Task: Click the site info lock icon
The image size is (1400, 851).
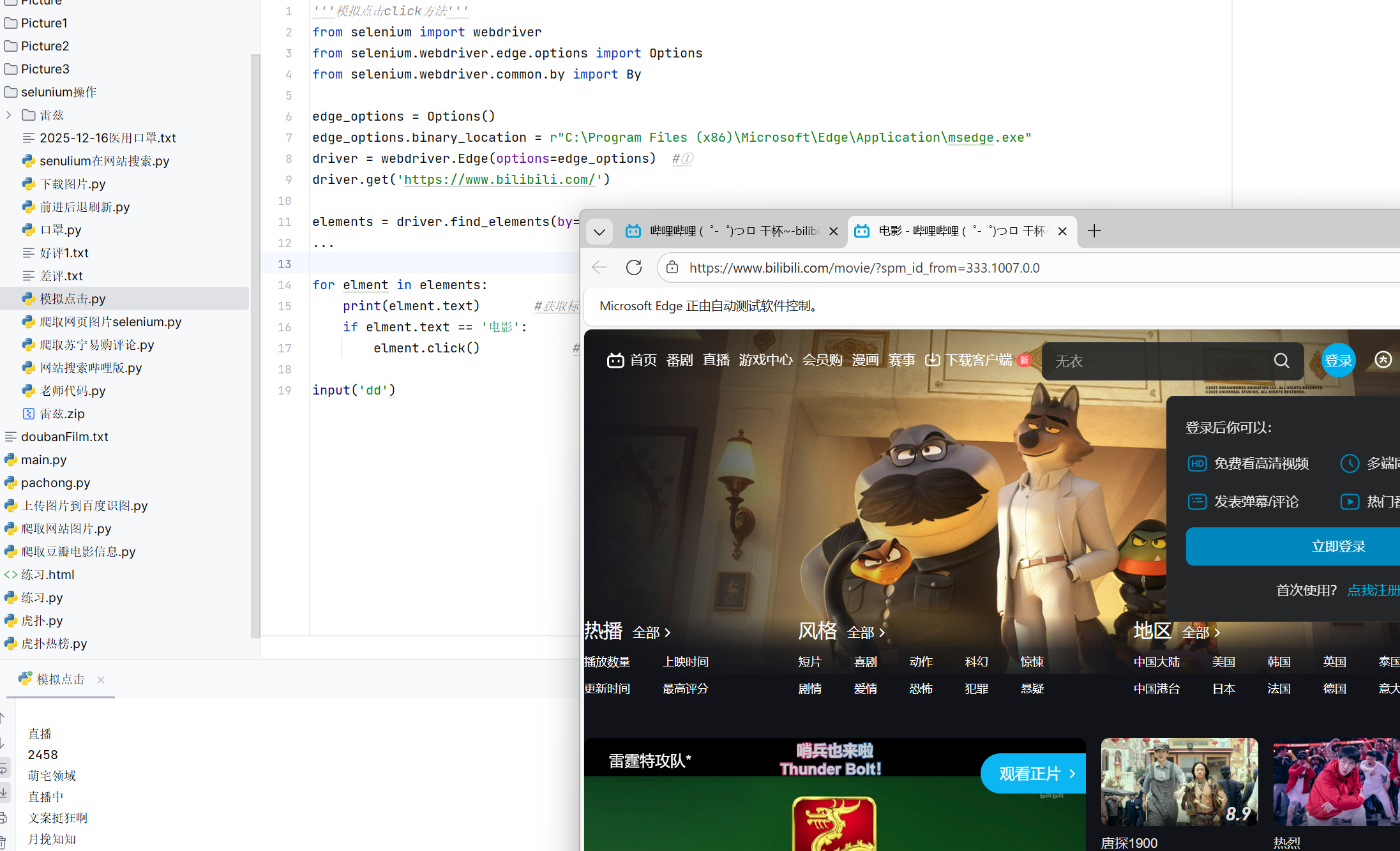Action: point(672,267)
